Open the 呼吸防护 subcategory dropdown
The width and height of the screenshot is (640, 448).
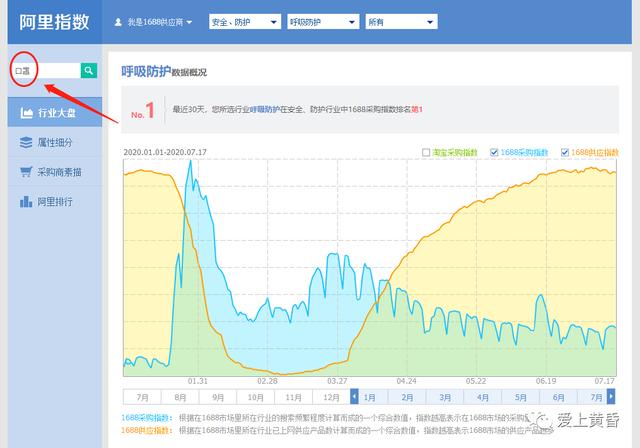pos(323,22)
